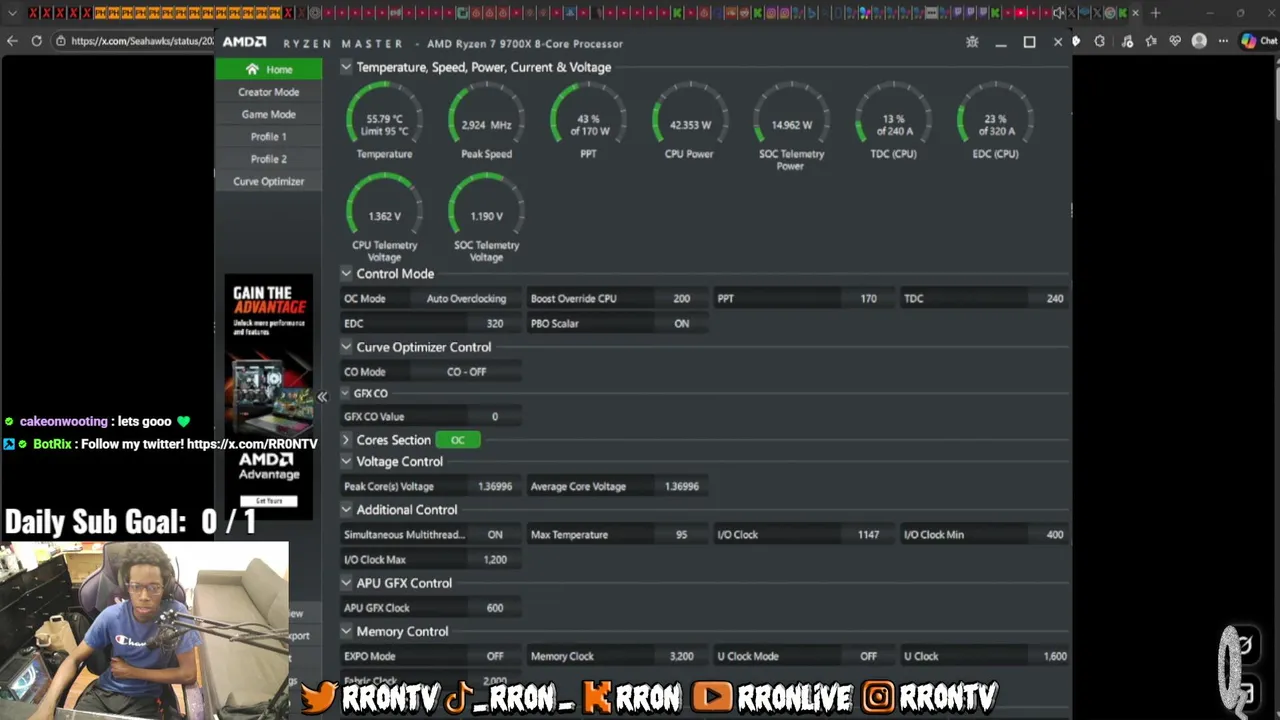Viewport: 1280px width, 720px height.
Task: Click the Temperature gauge dial
Action: 384,119
